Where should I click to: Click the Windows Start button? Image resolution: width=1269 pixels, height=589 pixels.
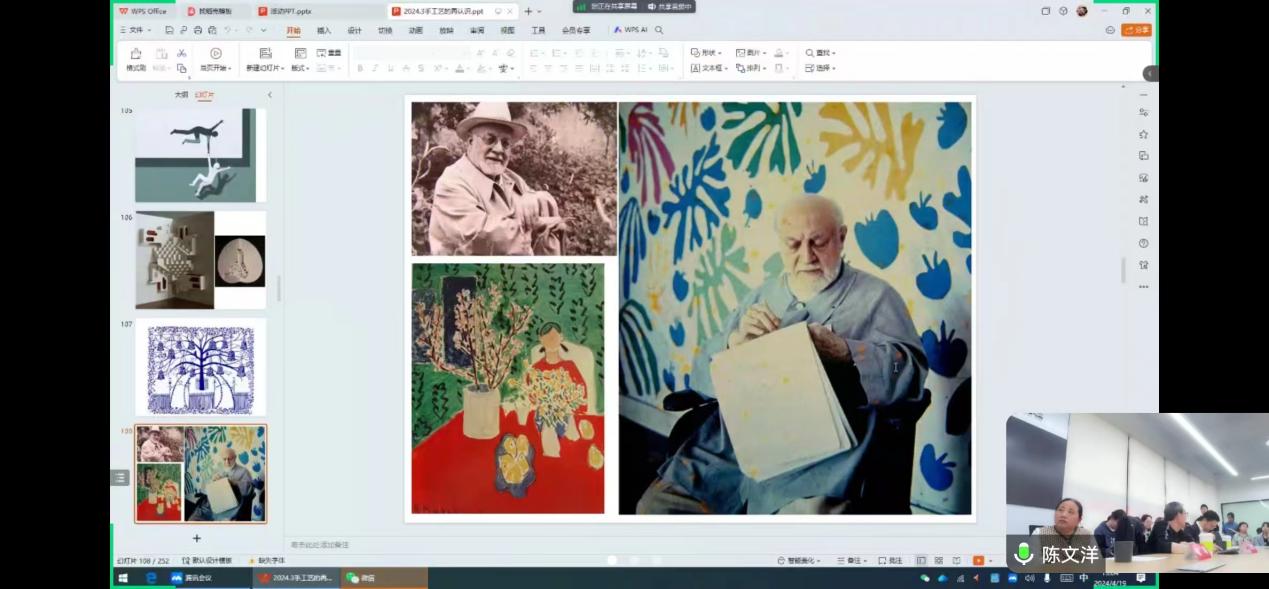pyautogui.click(x=124, y=578)
